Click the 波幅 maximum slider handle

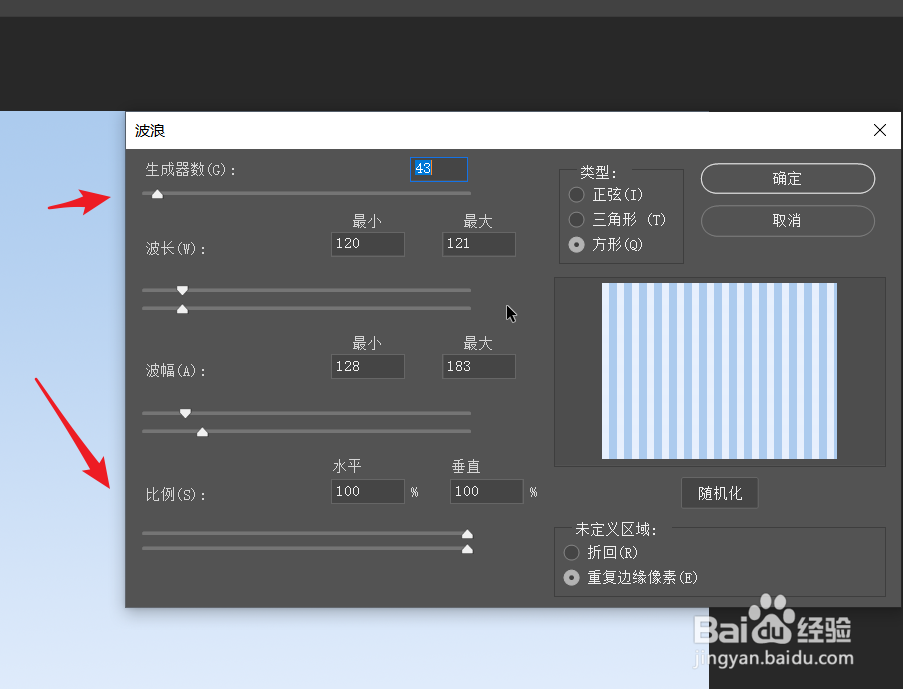(x=202, y=431)
